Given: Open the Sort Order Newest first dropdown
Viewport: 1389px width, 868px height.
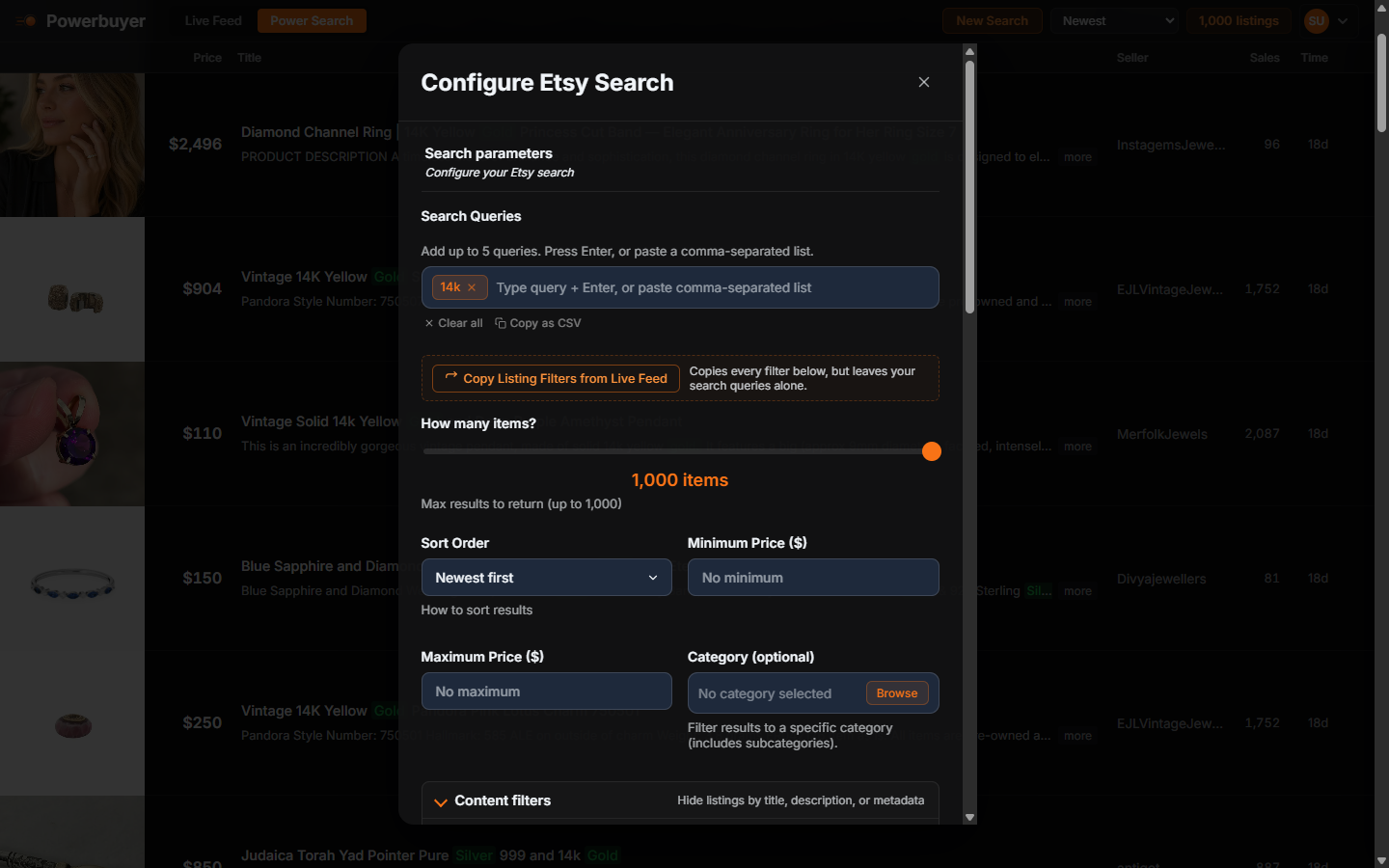Looking at the screenshot, I should pos(546,578).
